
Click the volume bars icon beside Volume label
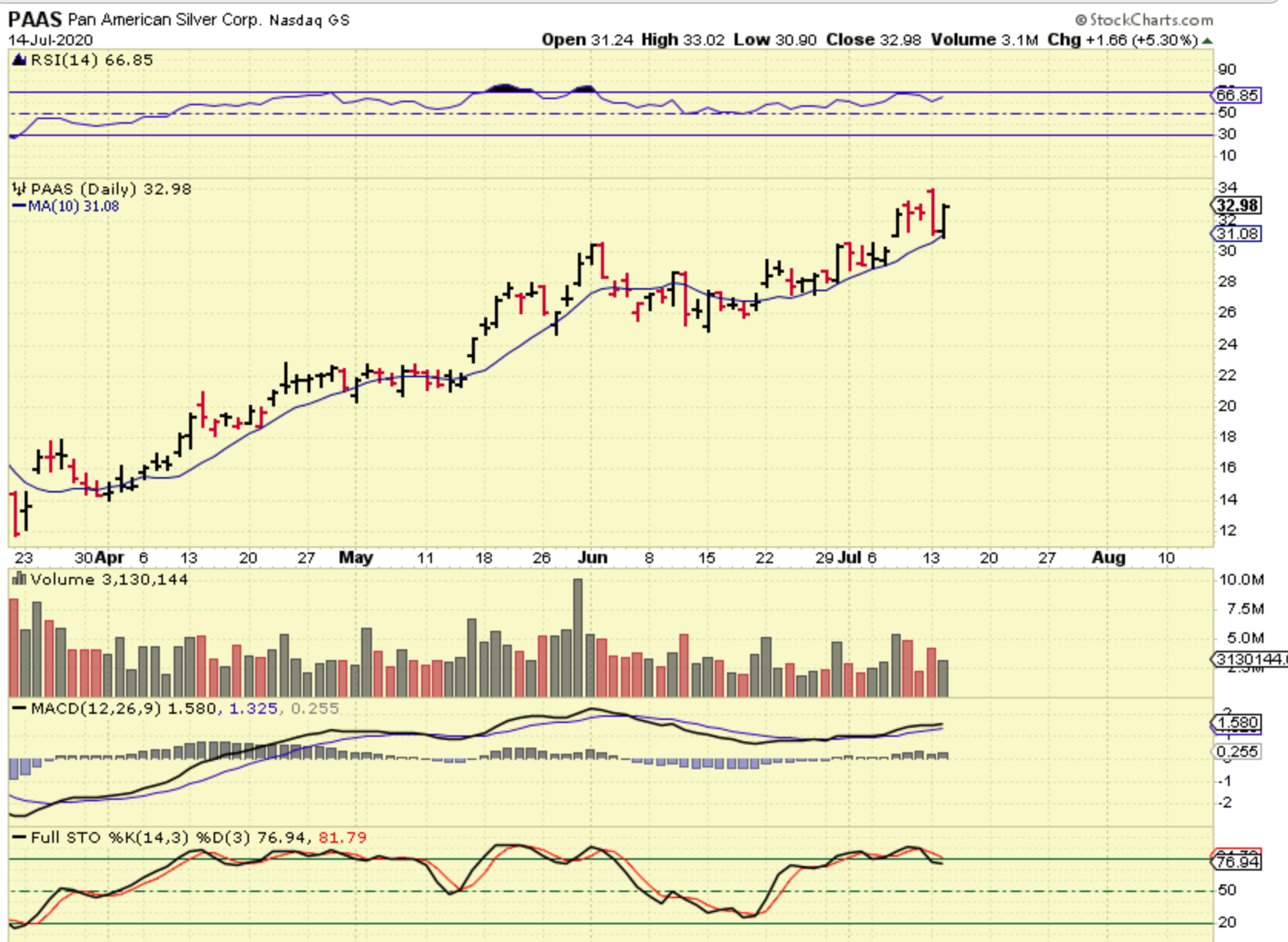19,579
